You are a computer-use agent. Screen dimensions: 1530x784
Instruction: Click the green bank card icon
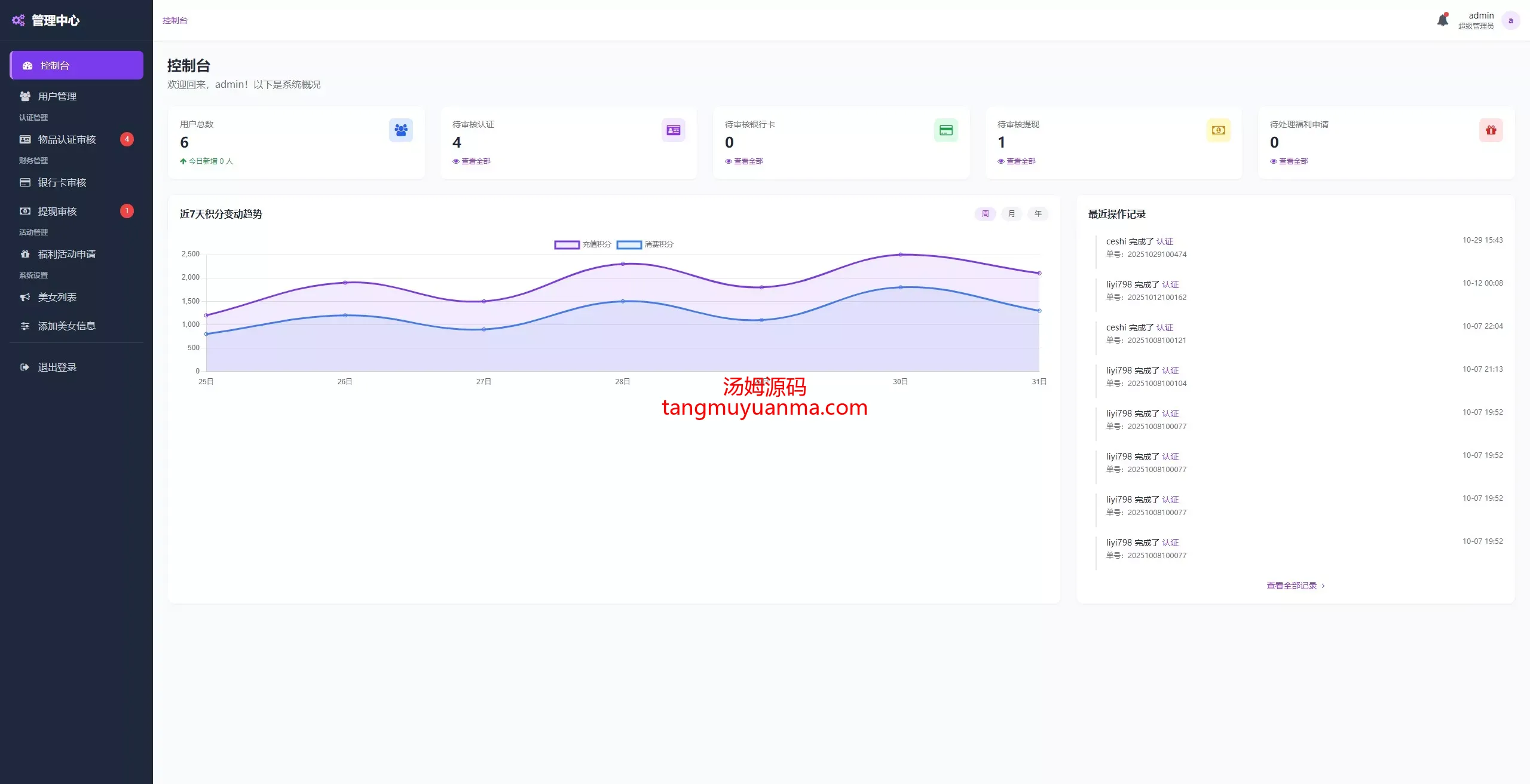945,130
